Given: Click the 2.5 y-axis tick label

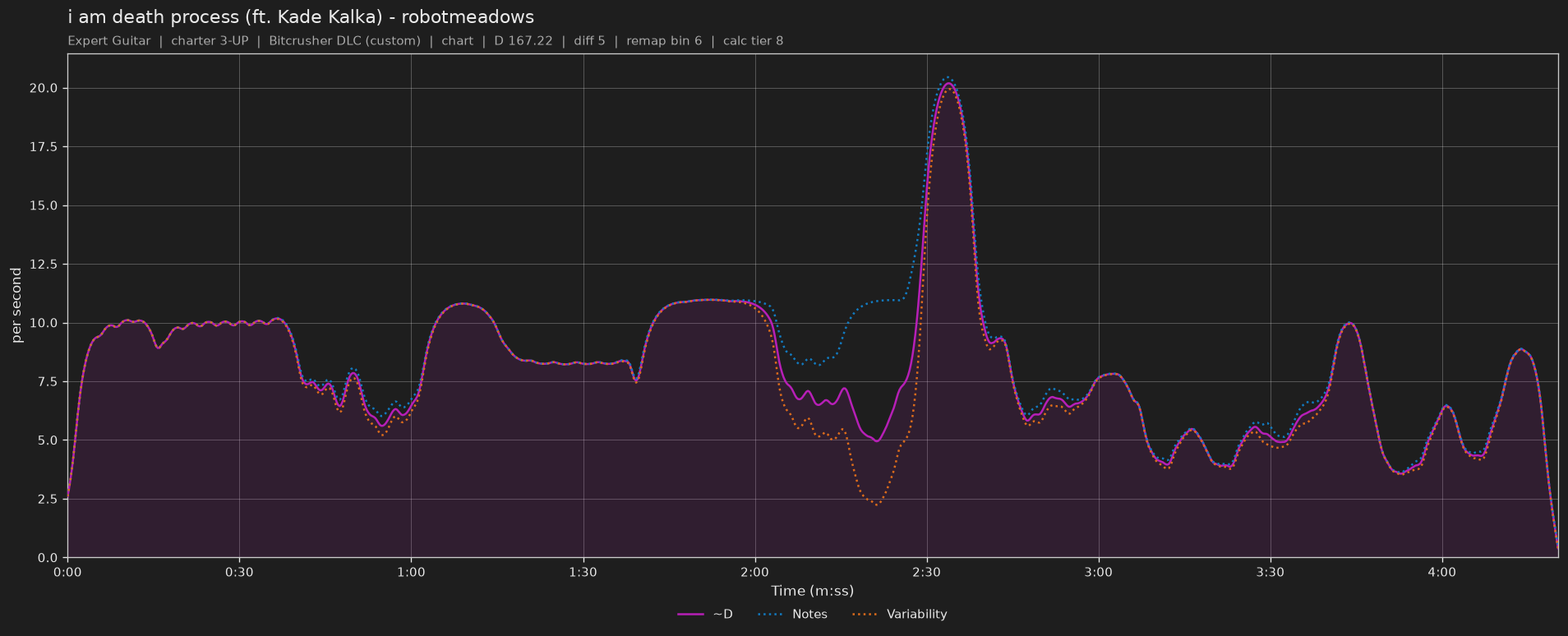Looking at the screenshot, I should [x=47, y=499].
